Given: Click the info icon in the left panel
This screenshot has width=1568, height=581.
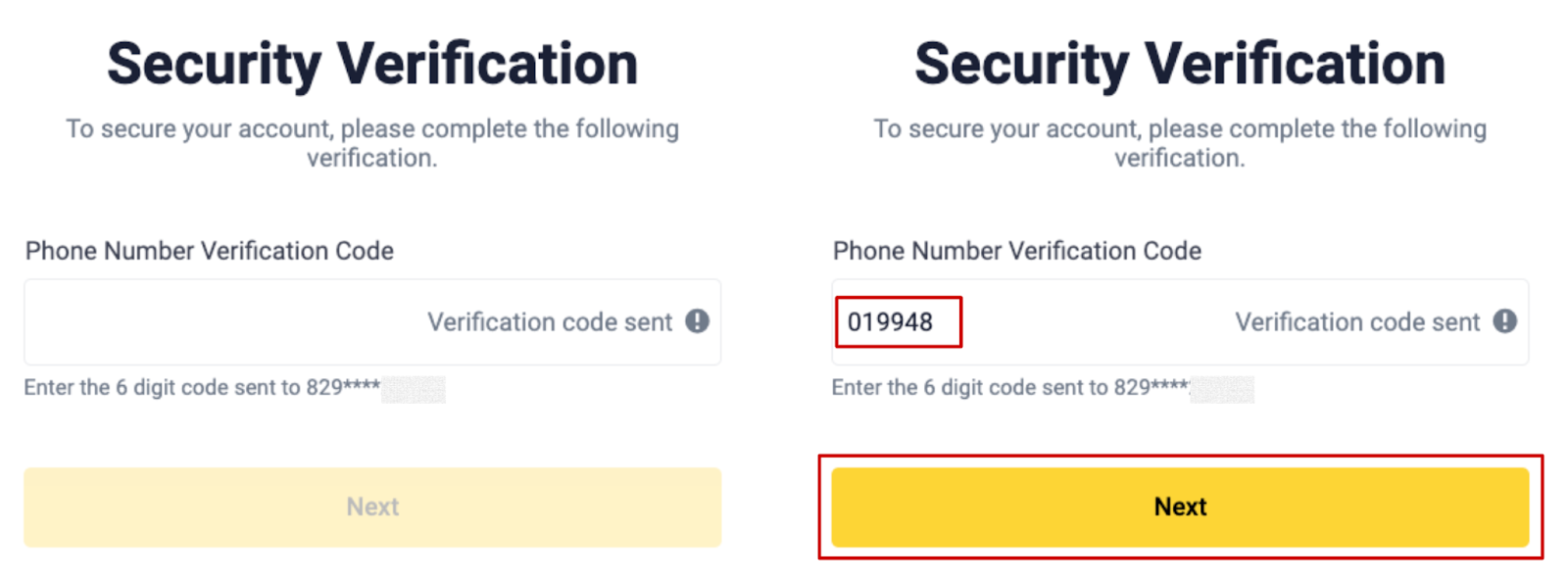Looking at the screenshot, I should 697,321.
